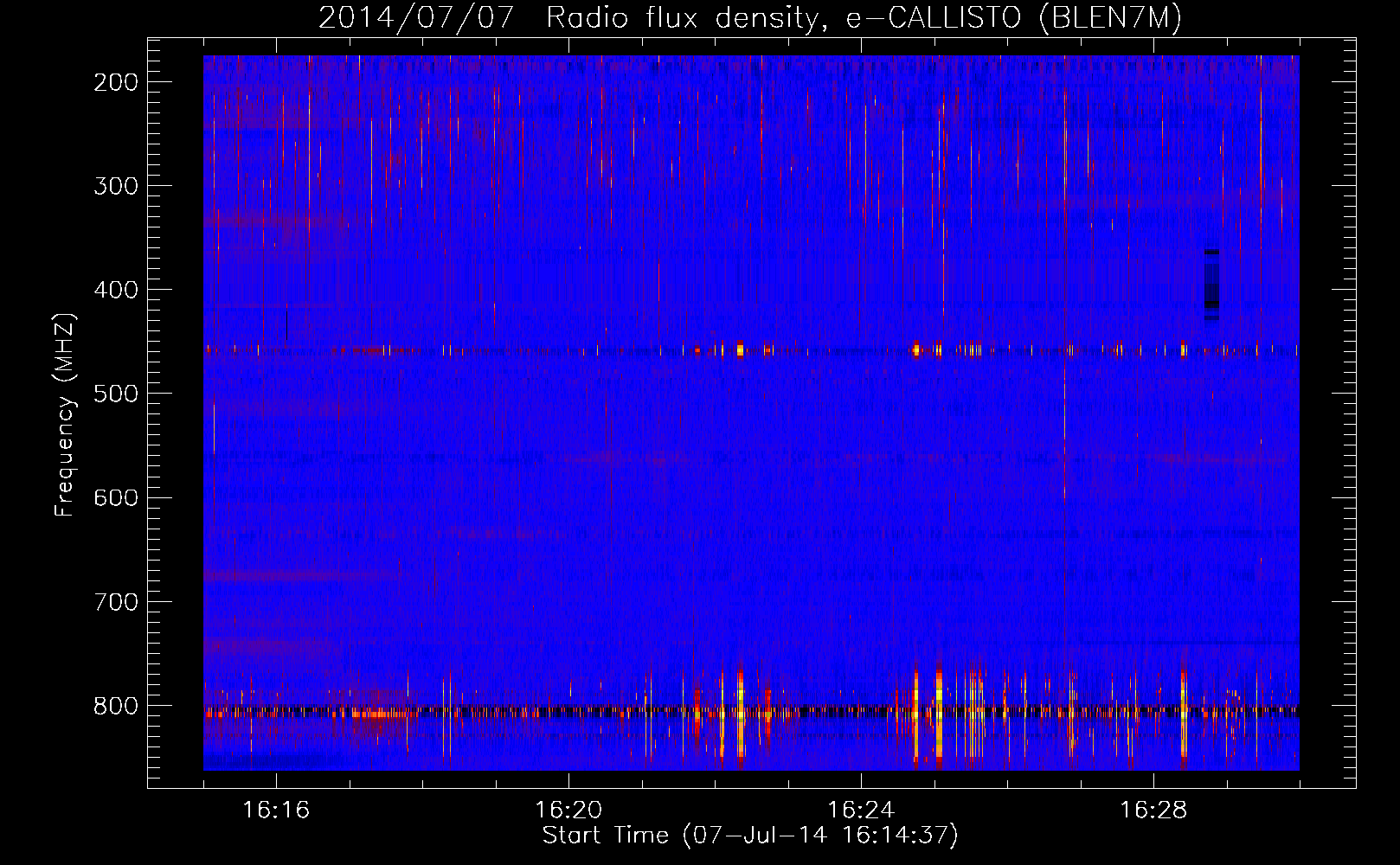The height and width of the screenshot is (865, 1400).
Task: Select the 800 frequency tick label
Action: [x=115, y=706]
